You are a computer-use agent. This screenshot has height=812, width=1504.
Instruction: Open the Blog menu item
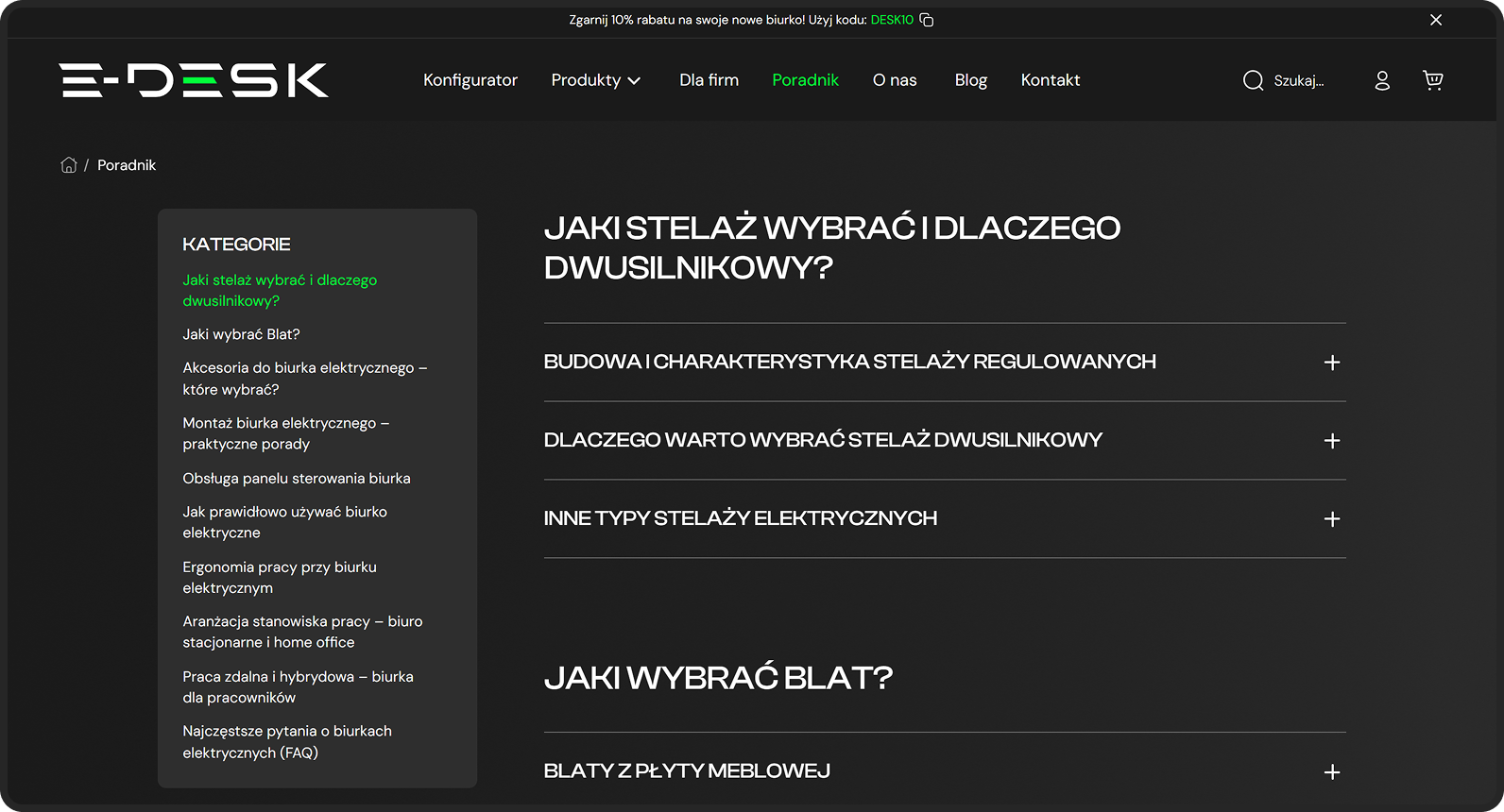(970, 80)
